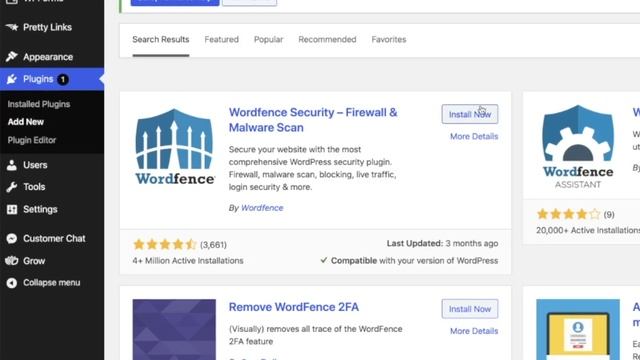Select the Add New submenu item
Image resolution: width=640 pixels, height=360 pixels.
pyautogui.click(x=26, y=122)
